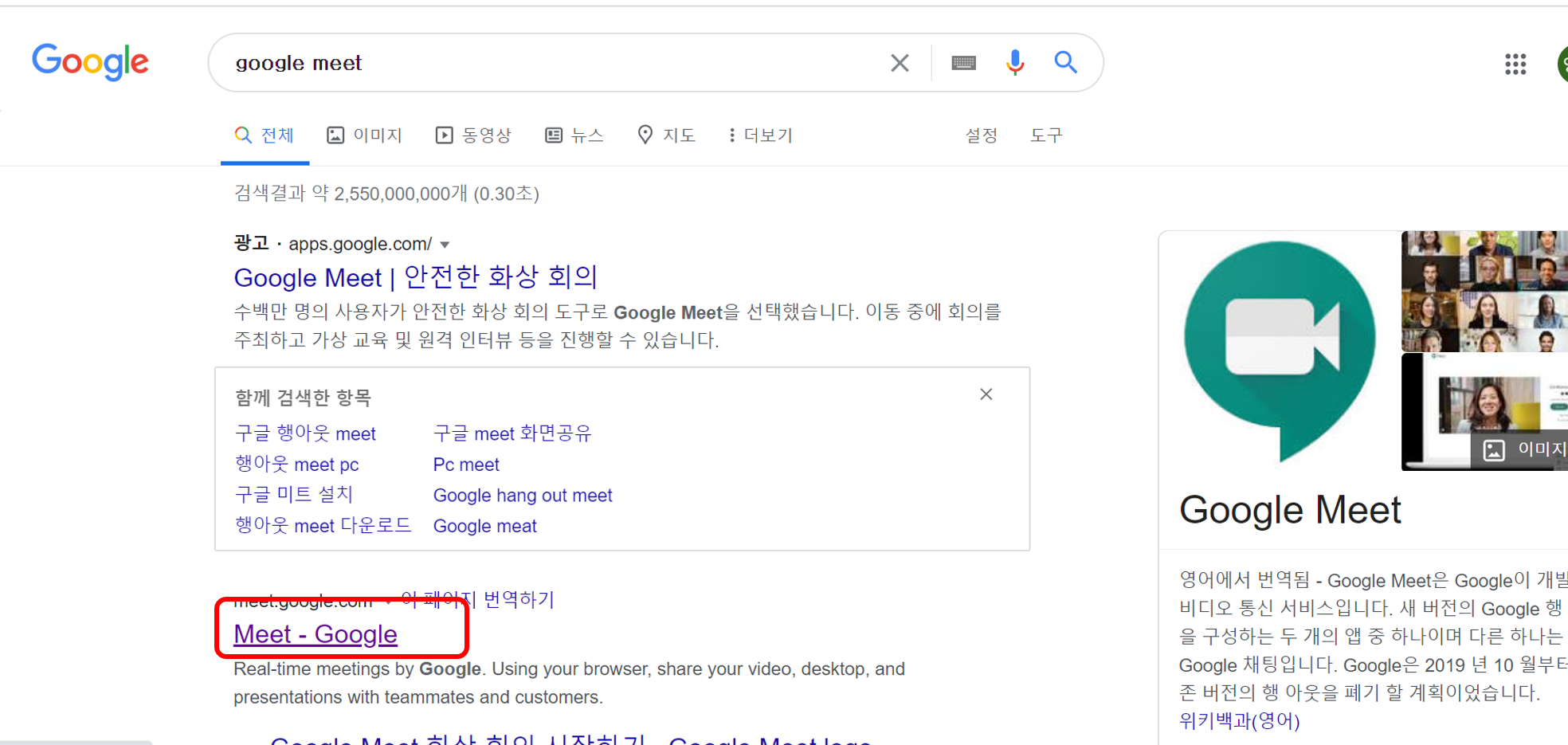This screenshot has height=745, width=1568.
Task: Open the Google Meet 안전한 화상 회의 ad
Action: (415, 277)
